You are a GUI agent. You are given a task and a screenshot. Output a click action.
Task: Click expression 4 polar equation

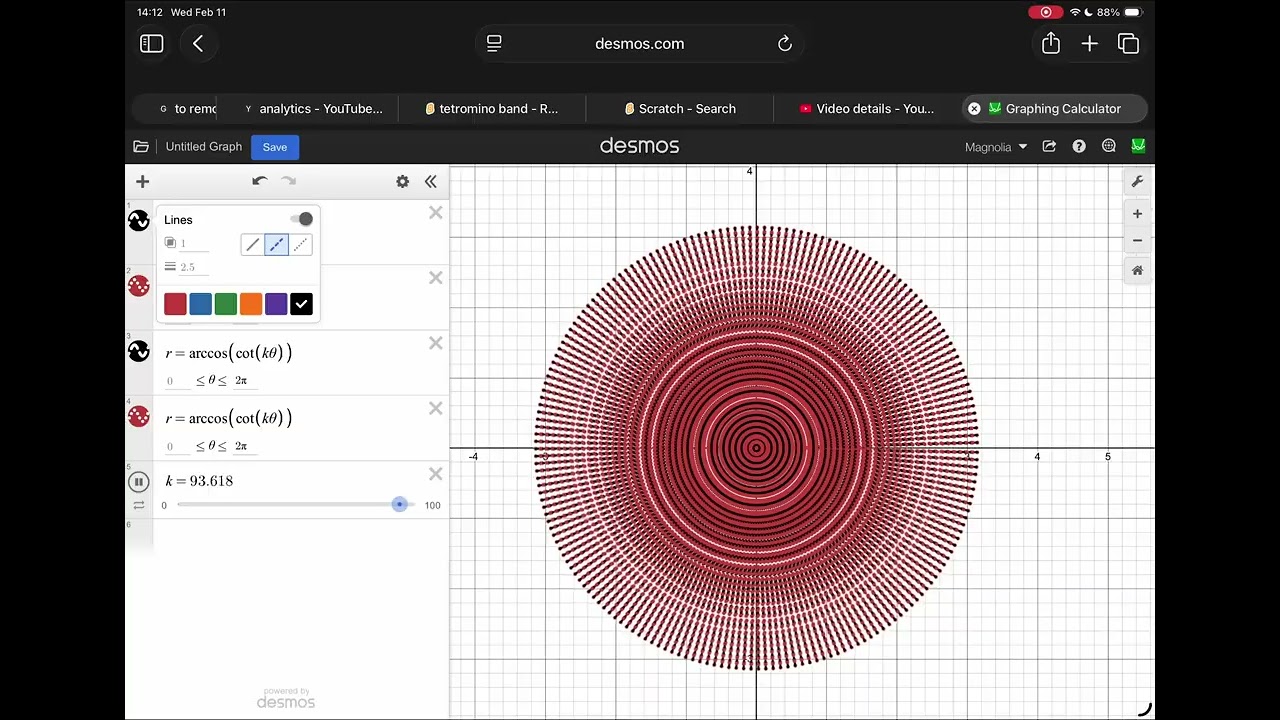click(x=229, y=418)
